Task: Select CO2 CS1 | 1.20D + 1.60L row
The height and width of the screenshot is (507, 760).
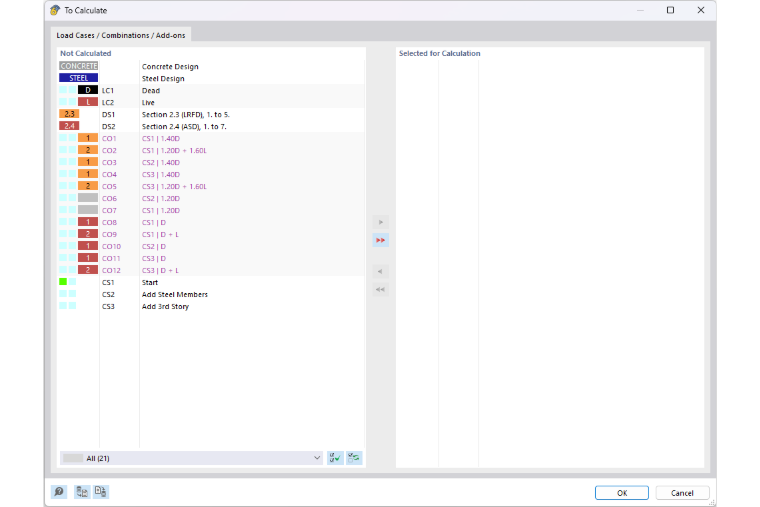Action: point(211,150)
